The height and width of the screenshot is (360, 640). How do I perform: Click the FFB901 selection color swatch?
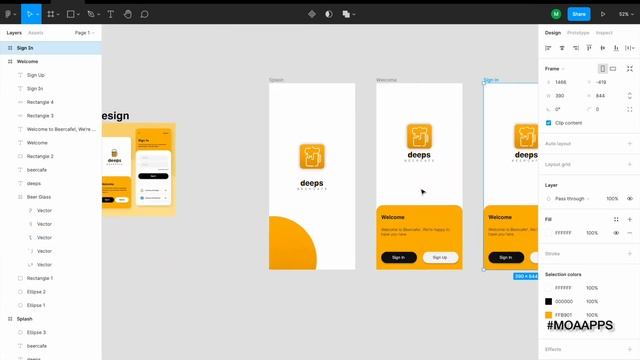pos(549,315)
